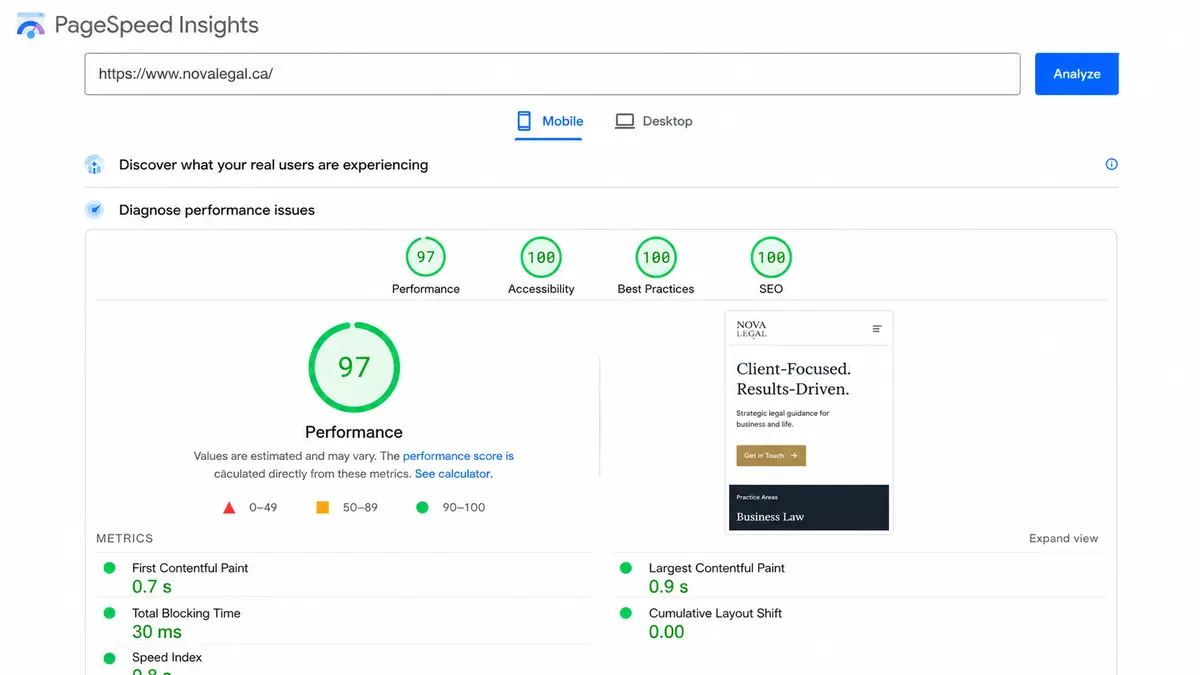The width and height of the screenshot is (1200, 675).
Task: Click the 0.00 layout shift value
Action: click(x=667, y=632)
